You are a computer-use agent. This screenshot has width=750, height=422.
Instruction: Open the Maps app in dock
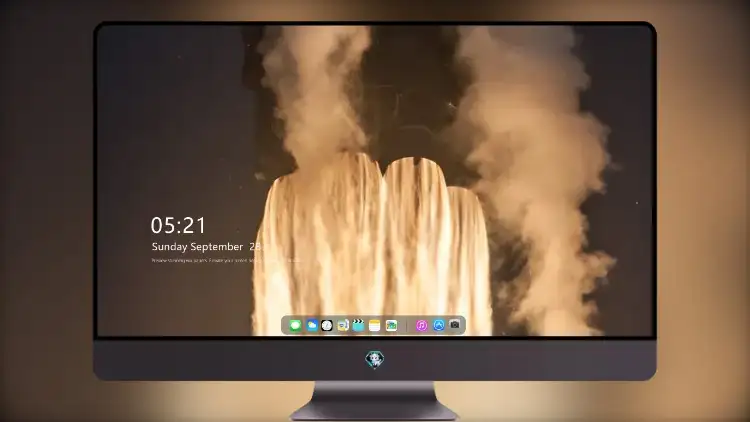(x=391, y=325)
